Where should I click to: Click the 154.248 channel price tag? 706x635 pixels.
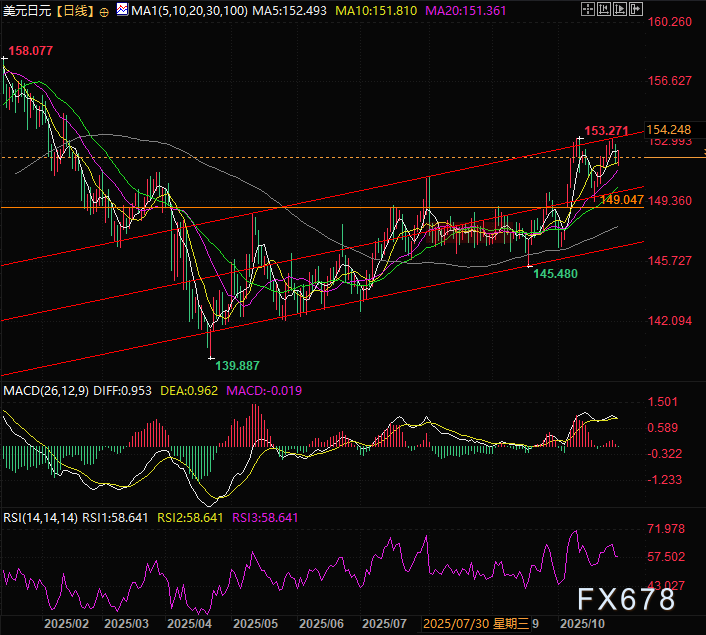(x=669, y=130)
